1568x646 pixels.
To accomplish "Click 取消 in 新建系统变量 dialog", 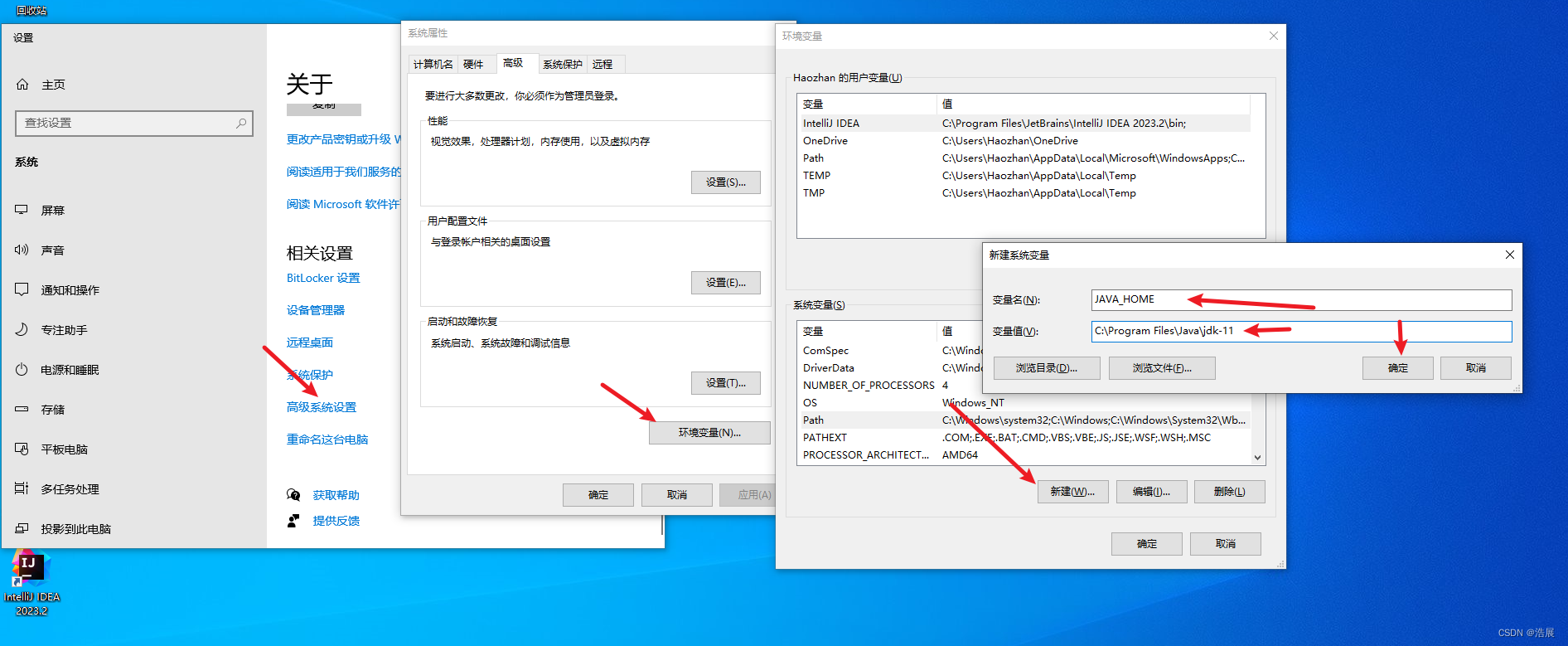I will click(x=1476, y=368).
